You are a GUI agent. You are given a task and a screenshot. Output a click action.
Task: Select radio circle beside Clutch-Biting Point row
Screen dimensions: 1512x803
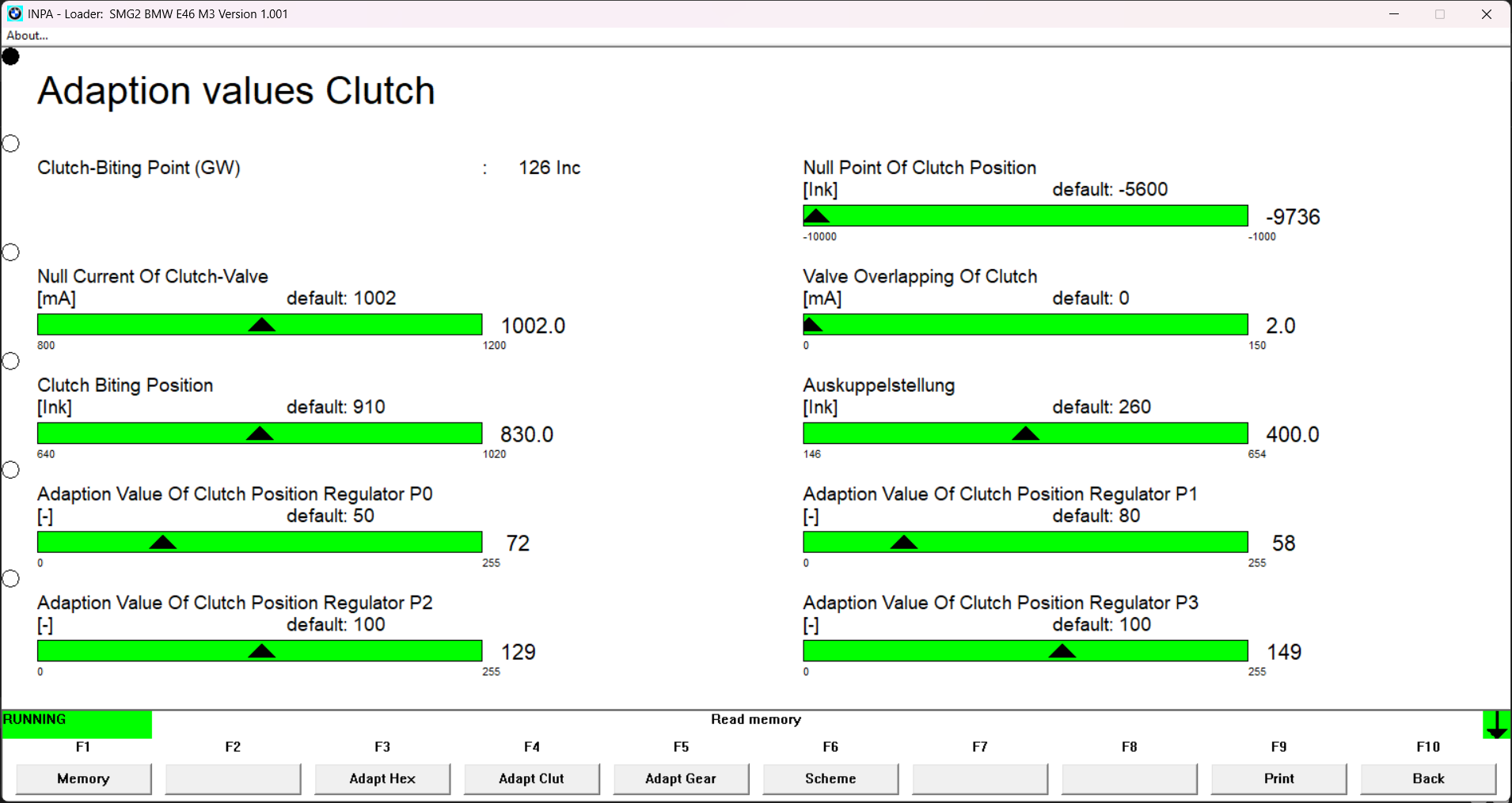pyautogui.click(x=10, y=143)
